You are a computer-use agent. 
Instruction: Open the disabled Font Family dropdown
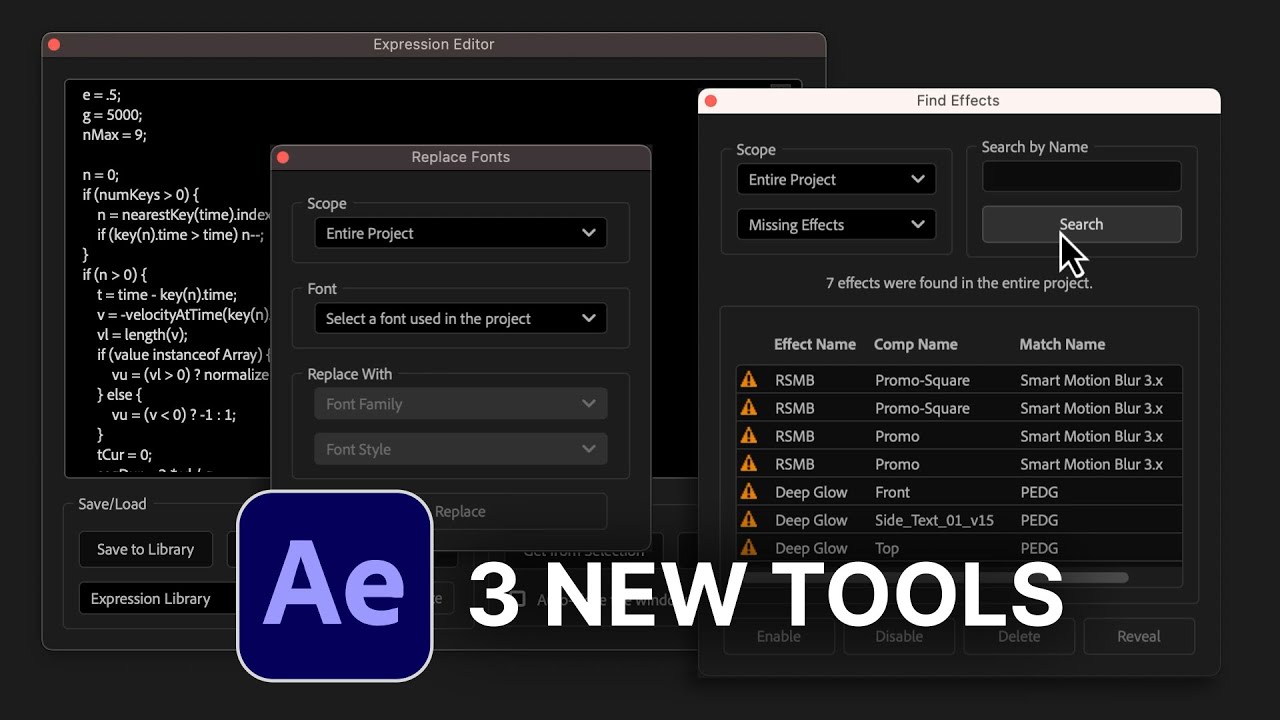tap(460, 404)
